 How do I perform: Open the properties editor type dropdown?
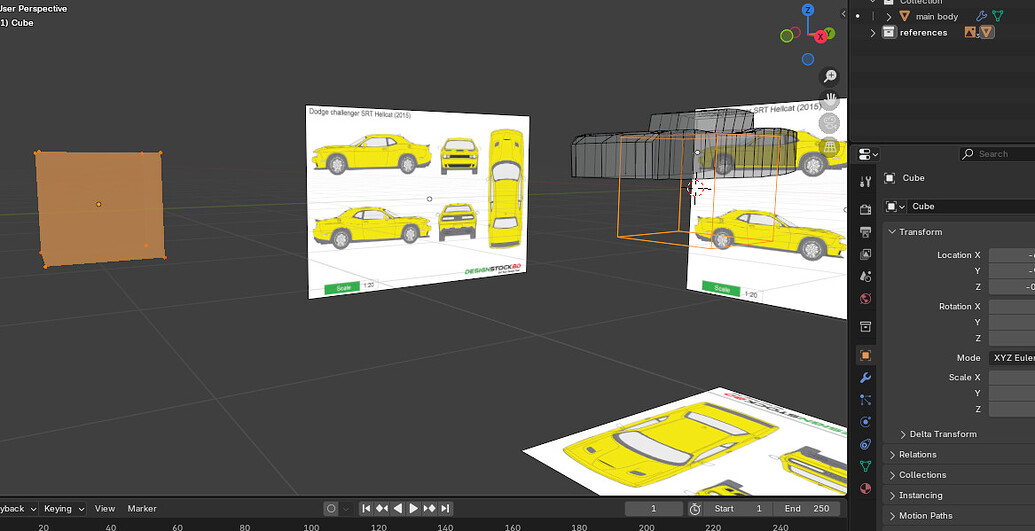pyautogui.click(x=868, y=154)
